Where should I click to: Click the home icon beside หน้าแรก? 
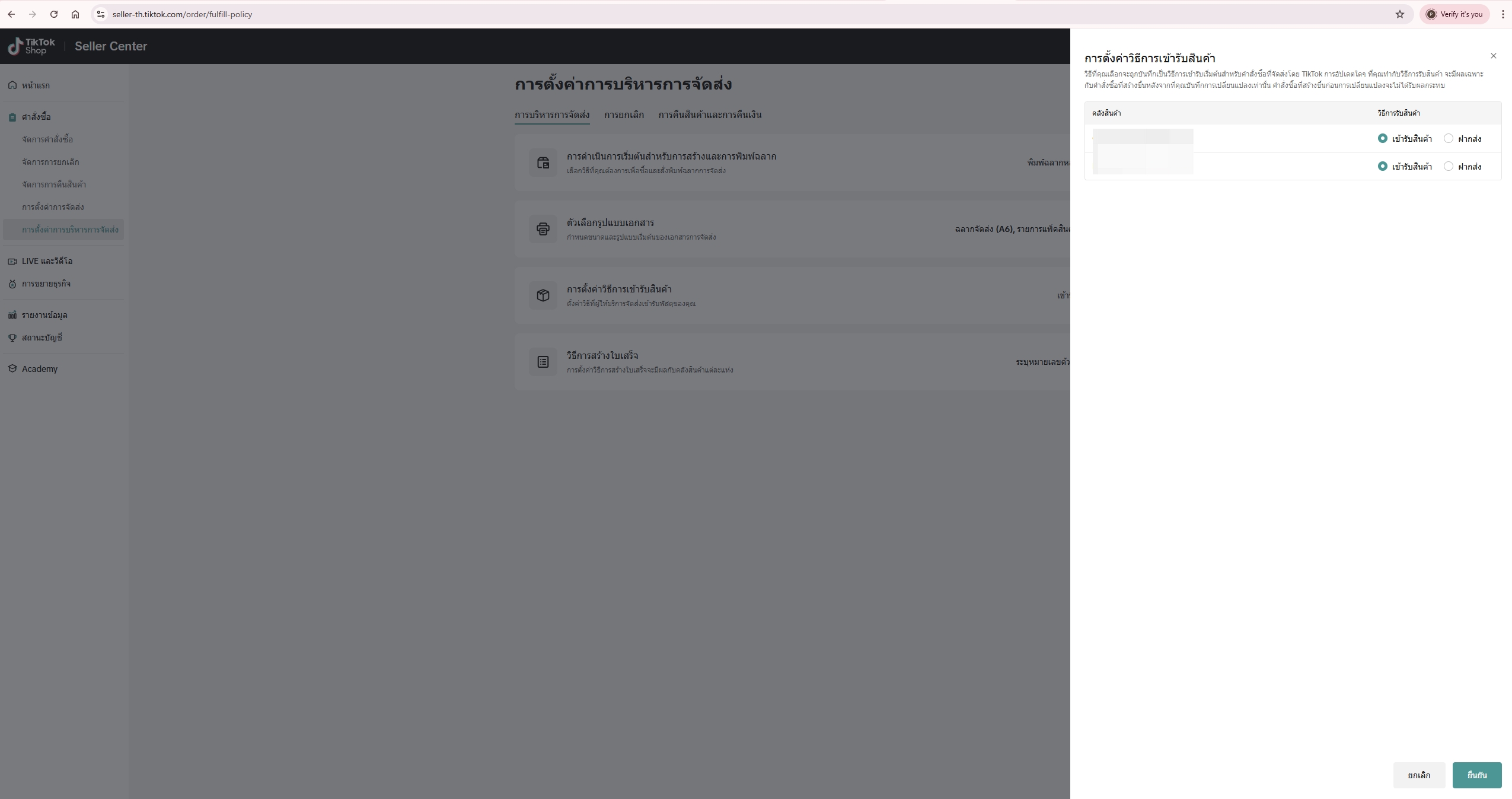click(x=12, y=85)
